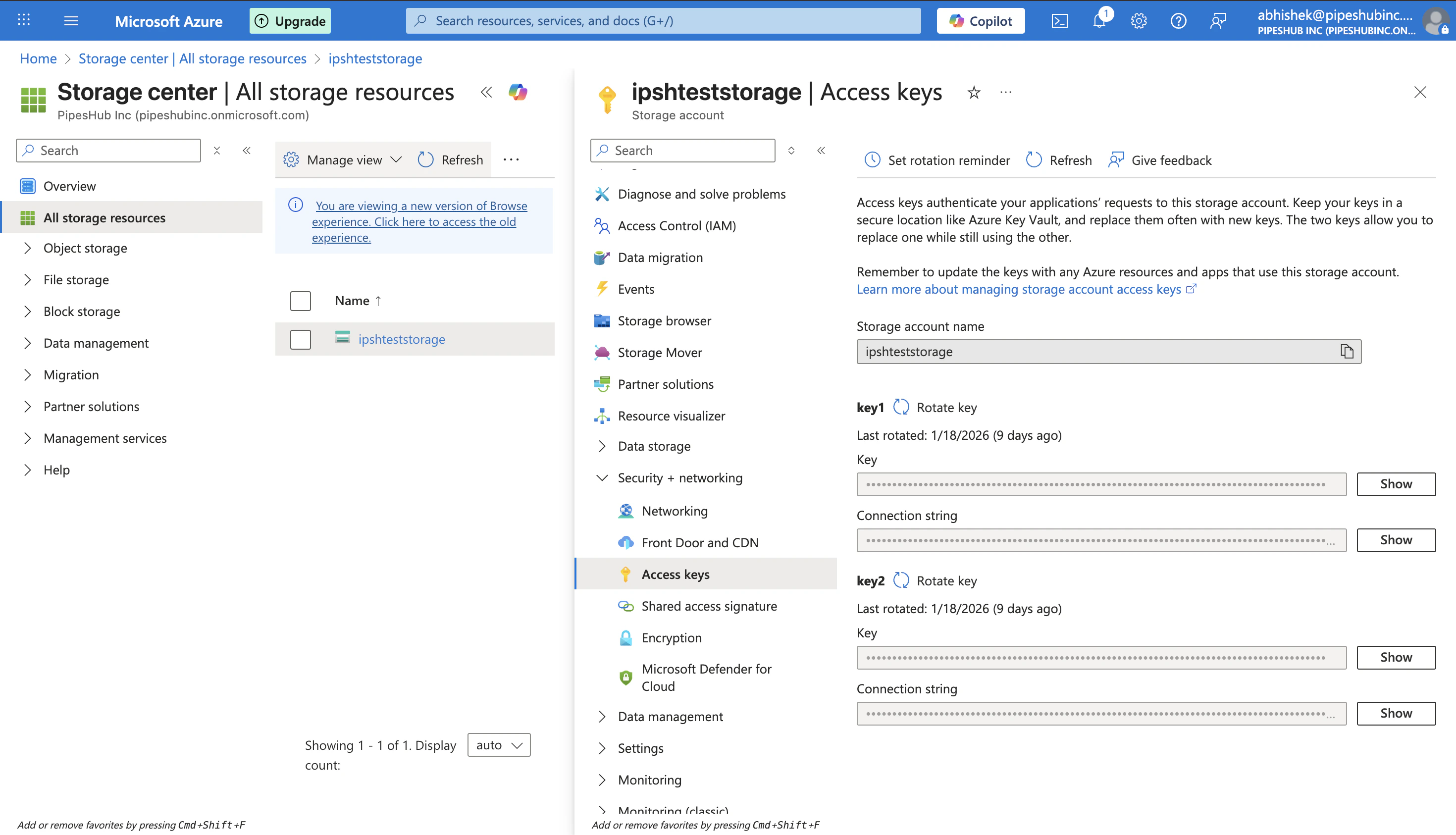Expand Object storage section
Screen dimensions: 1456x835
point(28,248)
